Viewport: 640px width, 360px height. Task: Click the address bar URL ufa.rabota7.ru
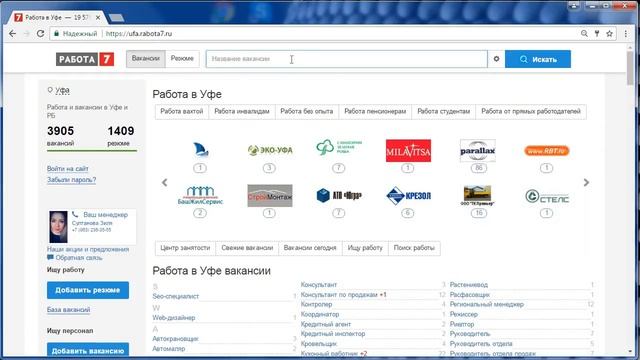click(x=139, y=34)
